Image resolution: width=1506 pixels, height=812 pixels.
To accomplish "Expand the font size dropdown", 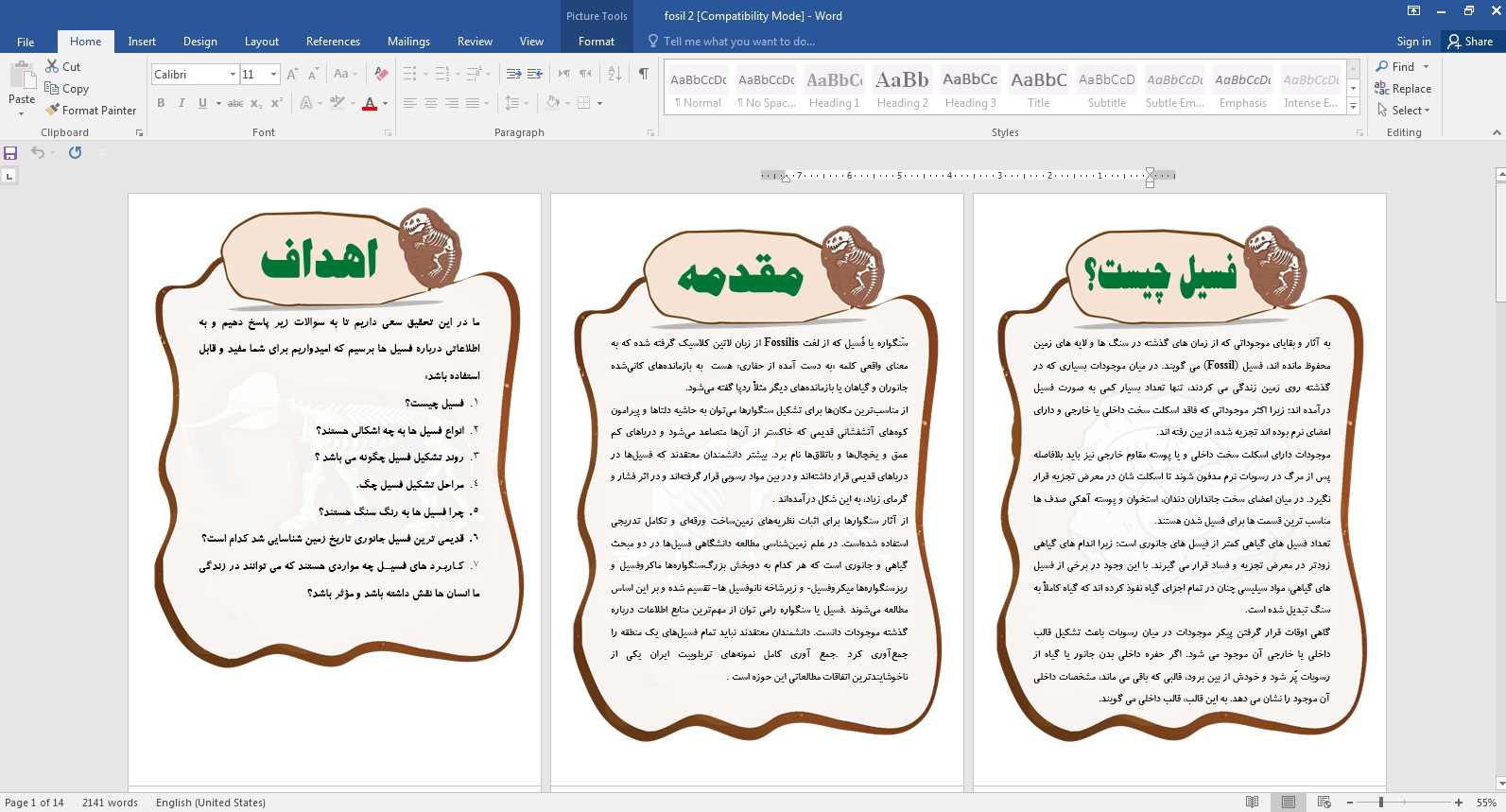I will 273,75.
